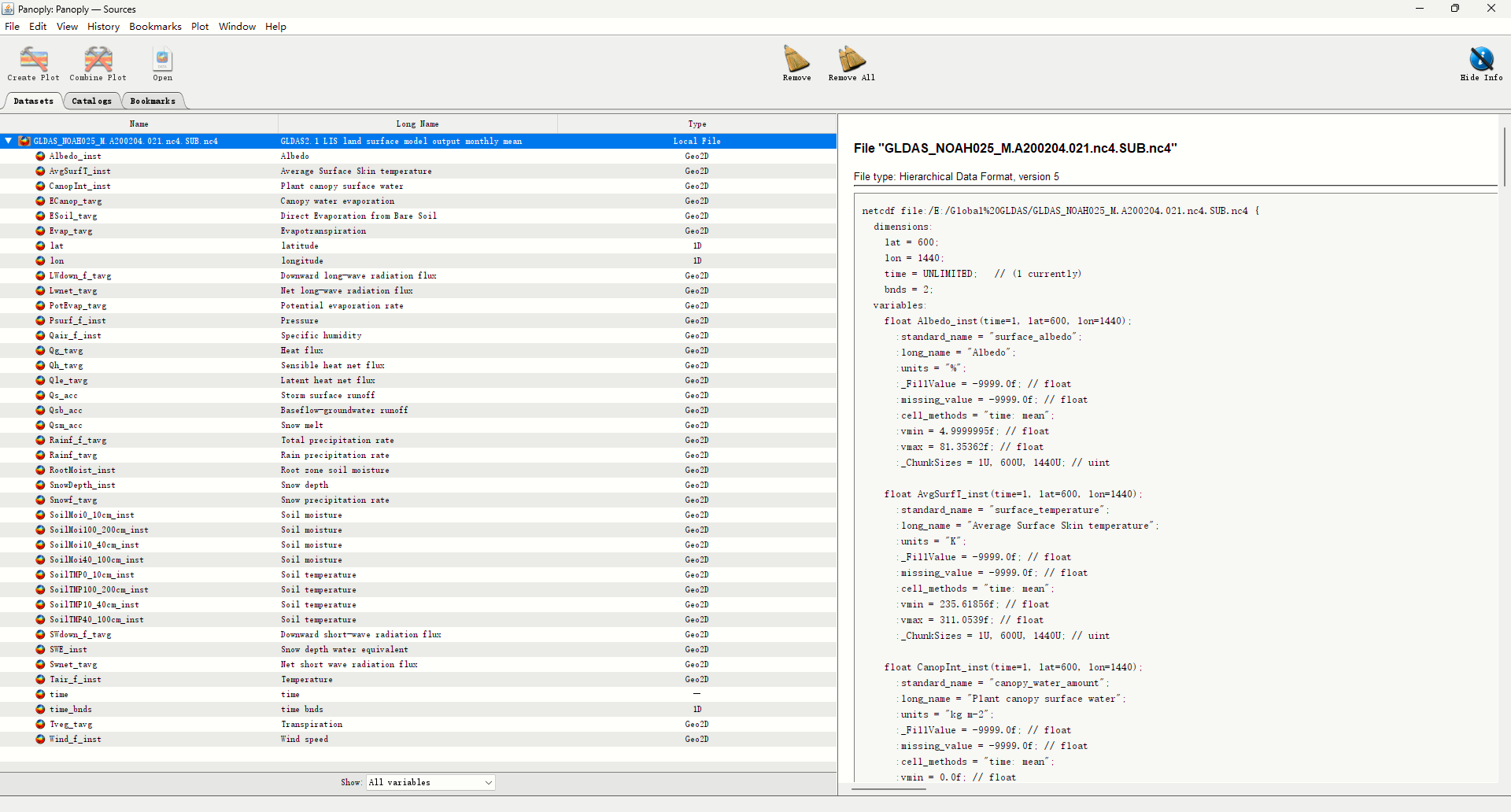Click the Combine Plot toolbar icon
The width and height of the screenshot is (1511, 812).
pos(98,63)
